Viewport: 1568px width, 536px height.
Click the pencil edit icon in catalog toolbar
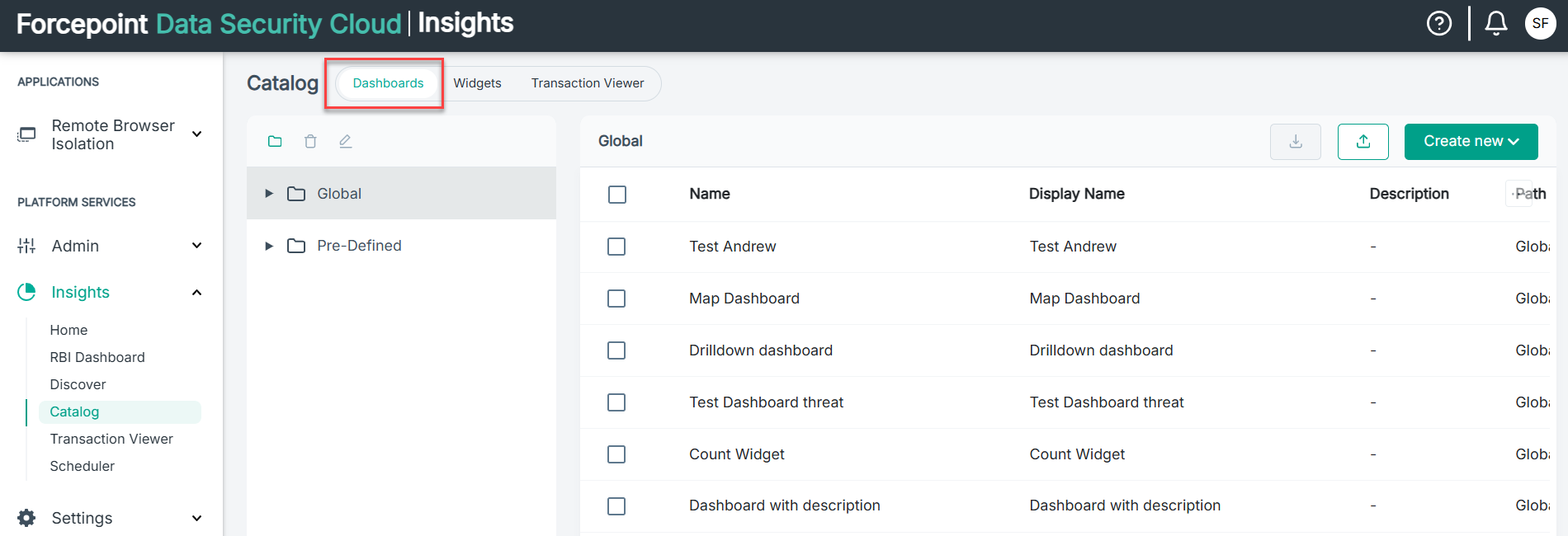[x=346, y=141]
